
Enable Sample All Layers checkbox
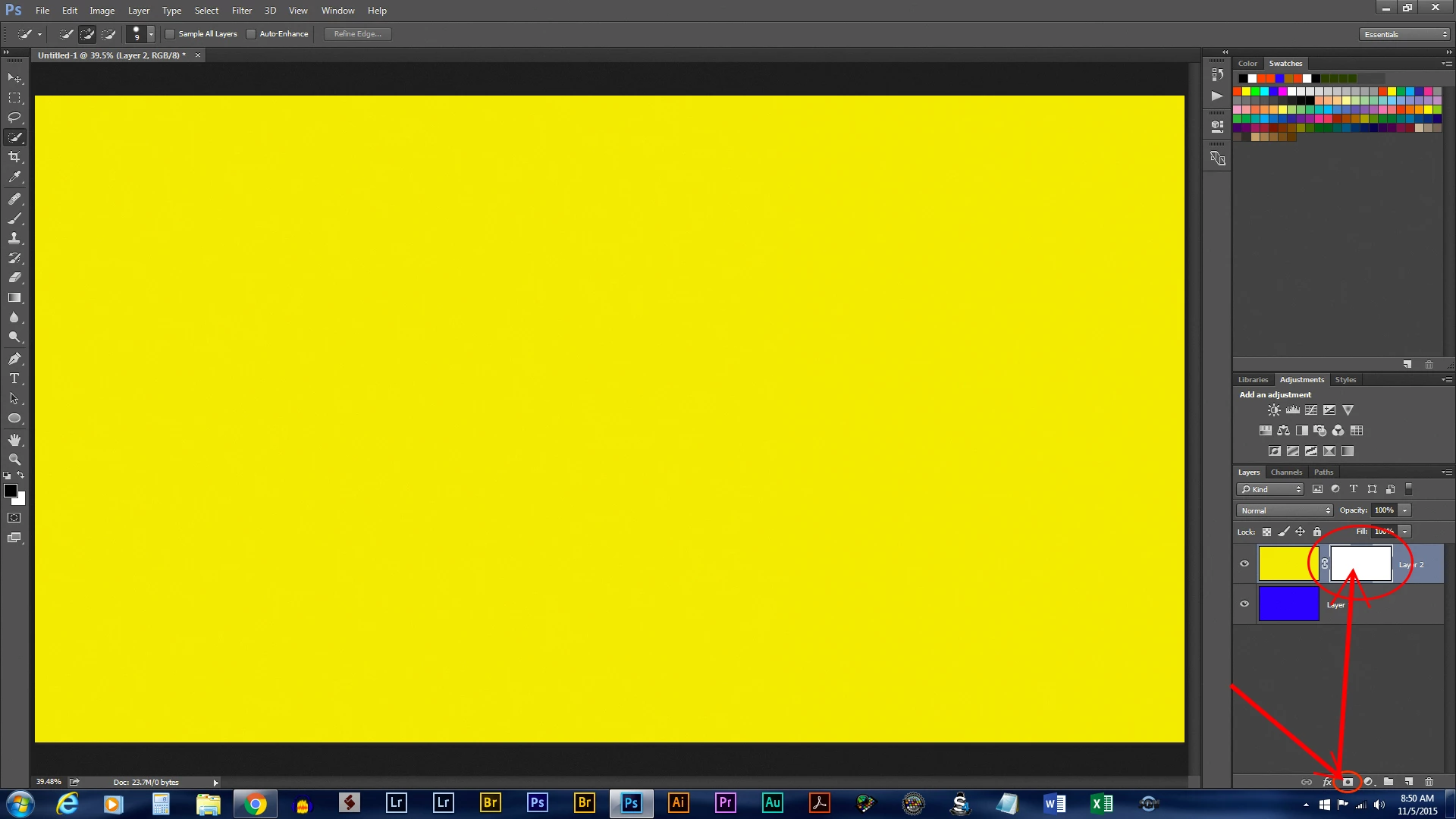[171, 34]
